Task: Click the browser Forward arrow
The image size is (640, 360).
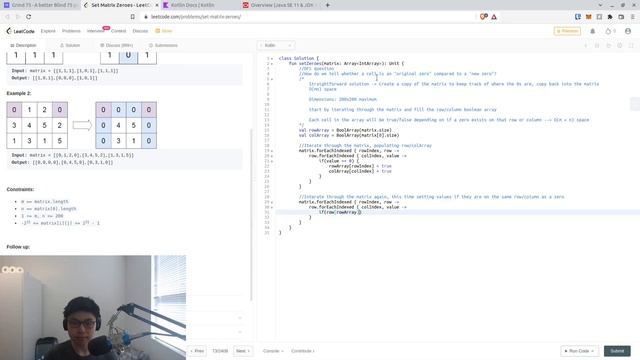Action: [x=18, y=17]
